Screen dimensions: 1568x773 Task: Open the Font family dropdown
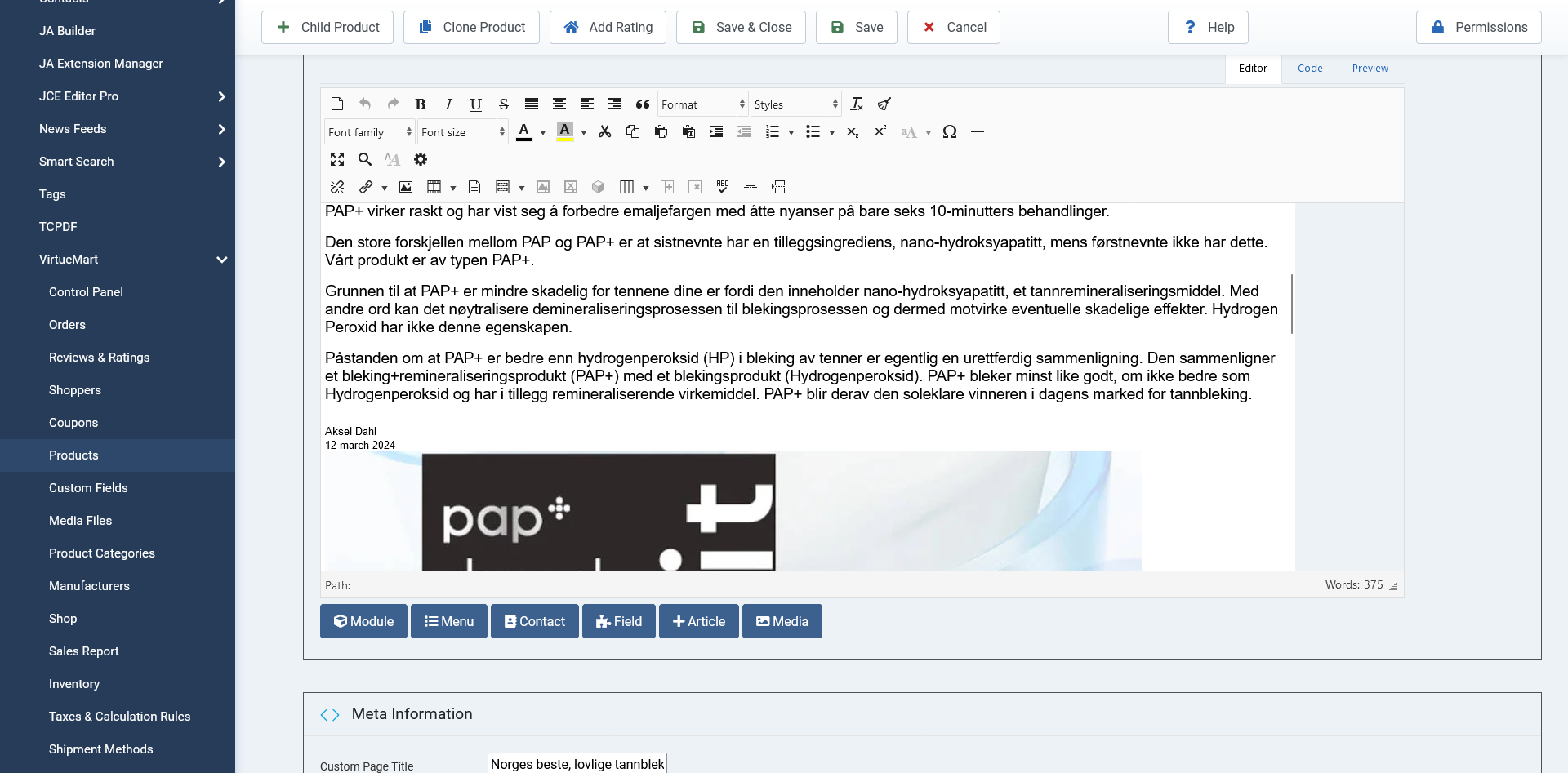[x=370, y=132]
